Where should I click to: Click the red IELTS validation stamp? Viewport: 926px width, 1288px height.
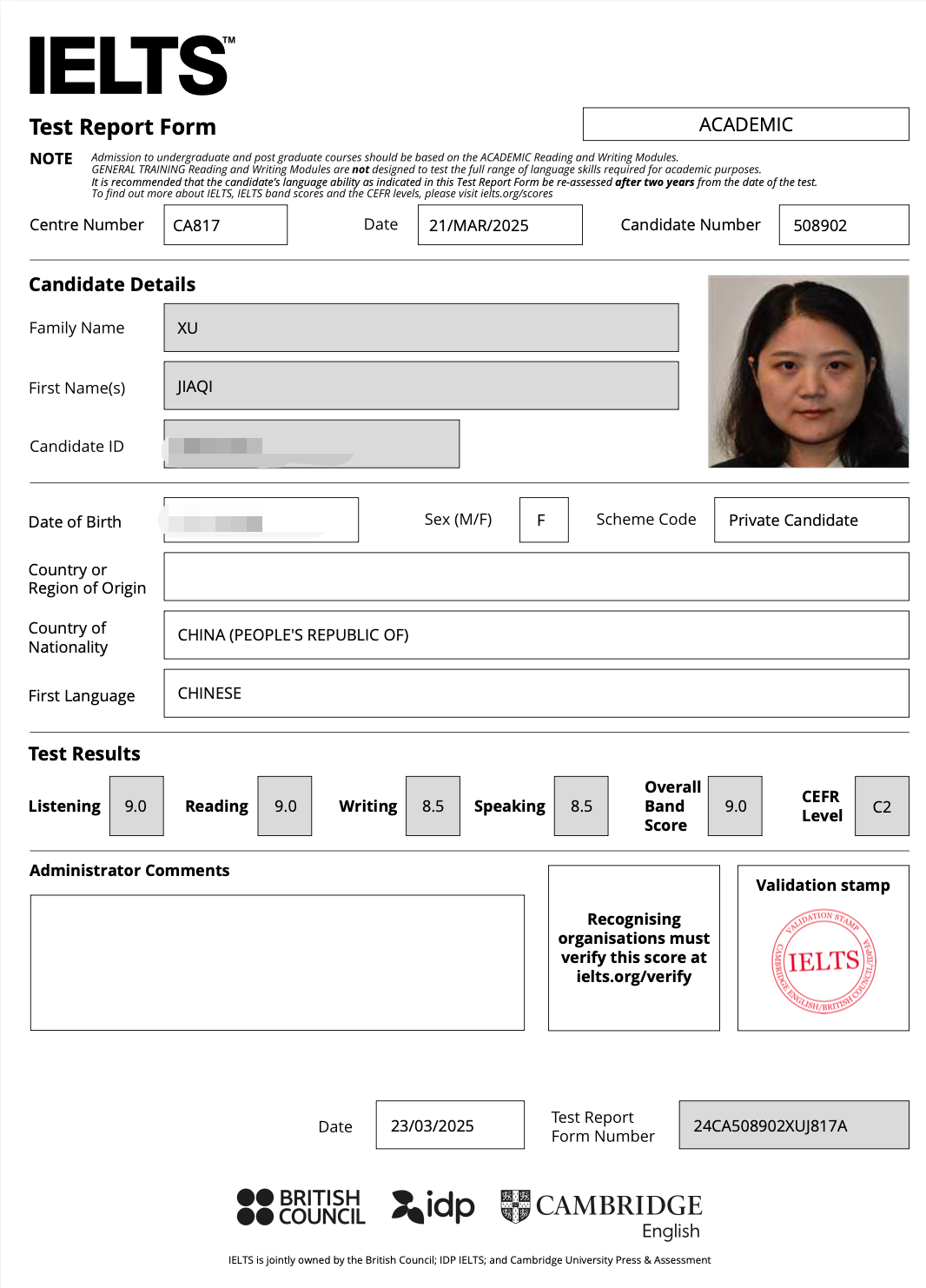coord(824,961)
